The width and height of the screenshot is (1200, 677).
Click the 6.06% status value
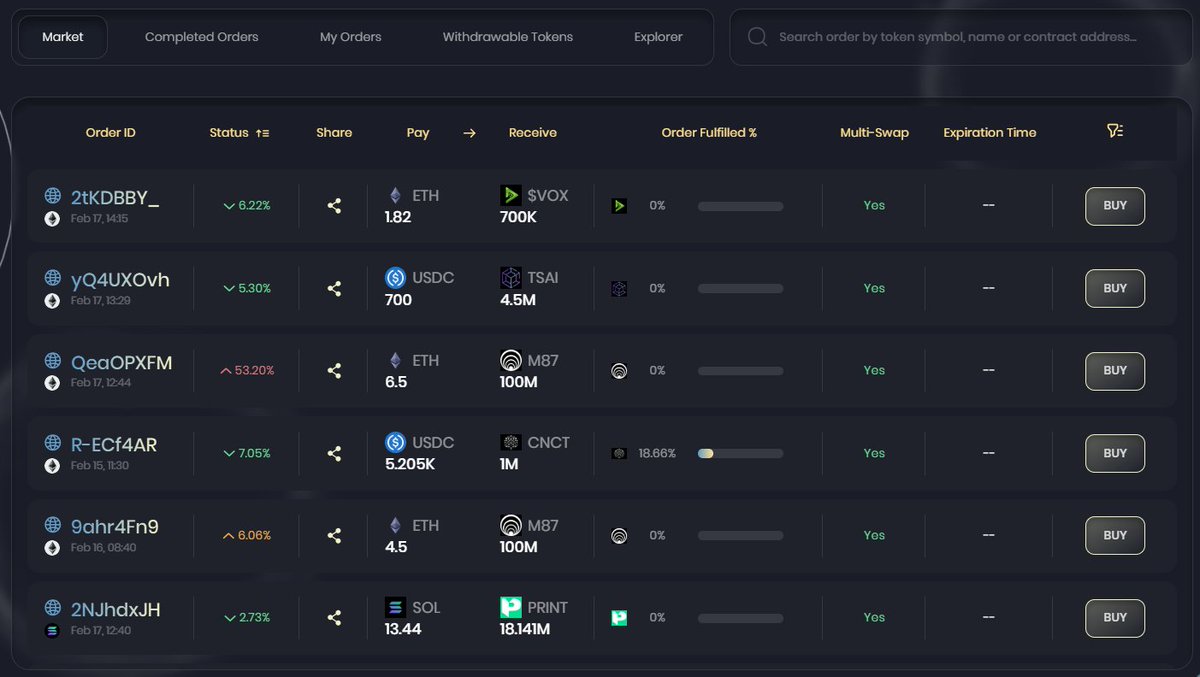(x=247, y=535)
